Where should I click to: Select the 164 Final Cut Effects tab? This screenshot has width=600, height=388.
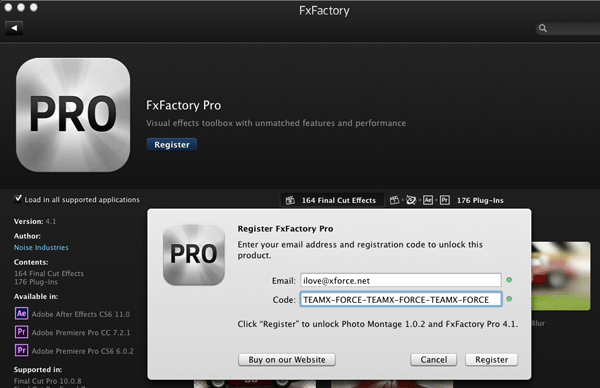(x=332, y=200)
